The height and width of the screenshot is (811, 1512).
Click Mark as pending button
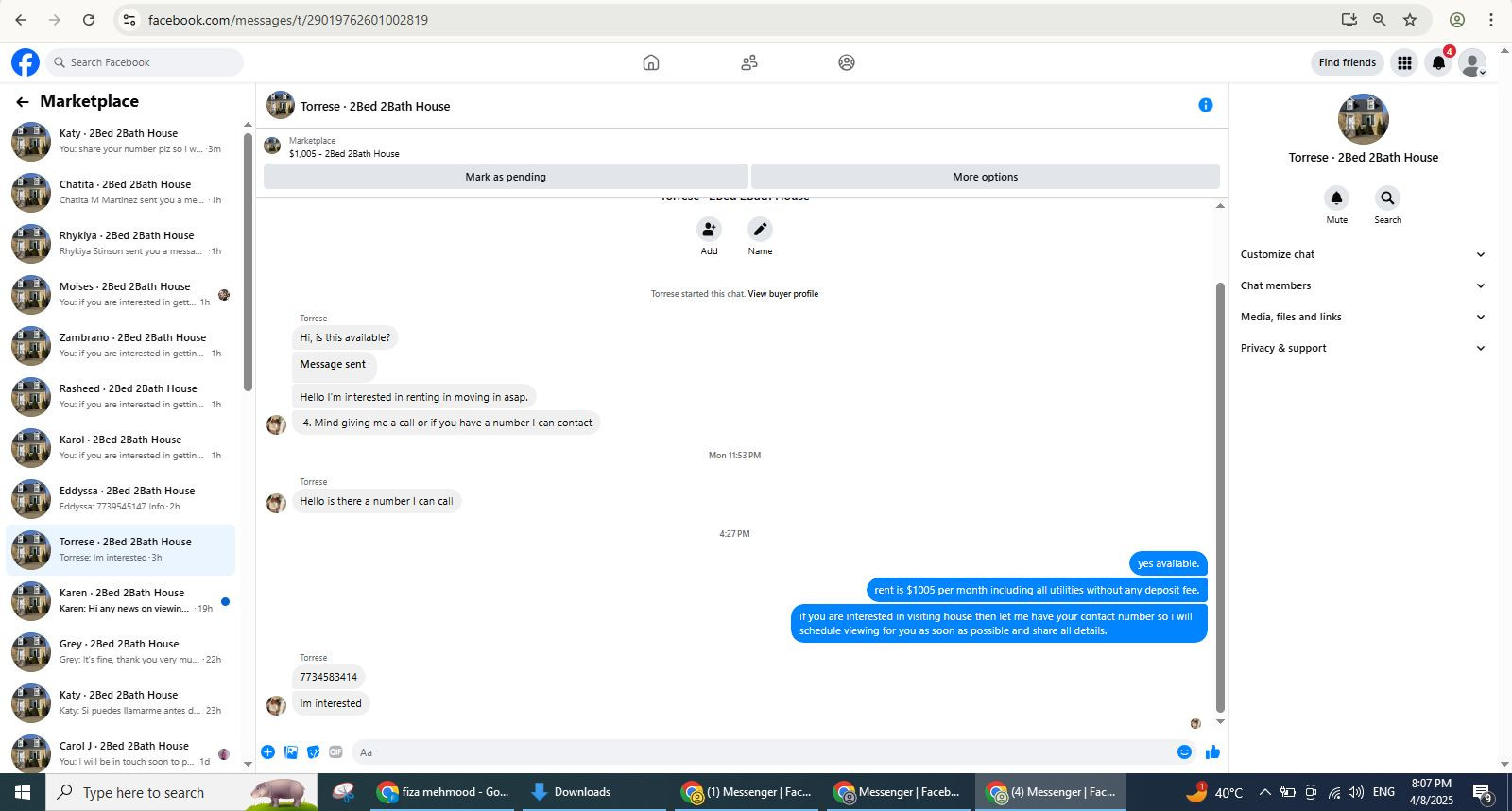tap(506, 177)
